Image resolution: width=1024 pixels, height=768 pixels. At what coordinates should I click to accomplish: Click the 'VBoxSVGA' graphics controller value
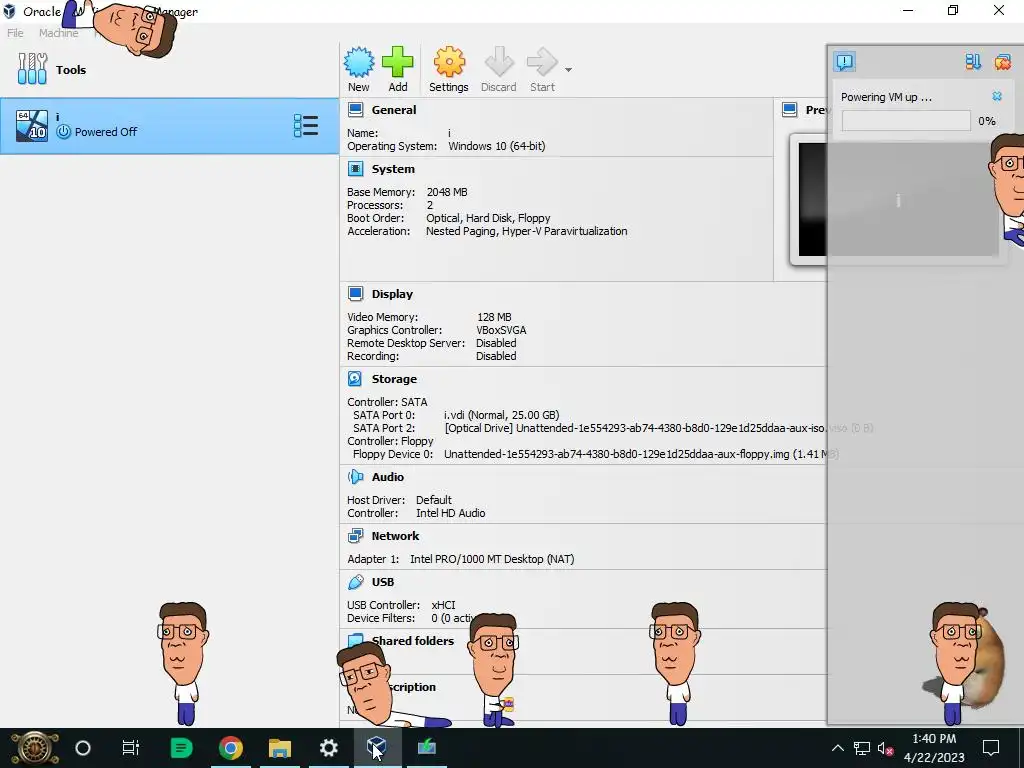tap(501, 330)
